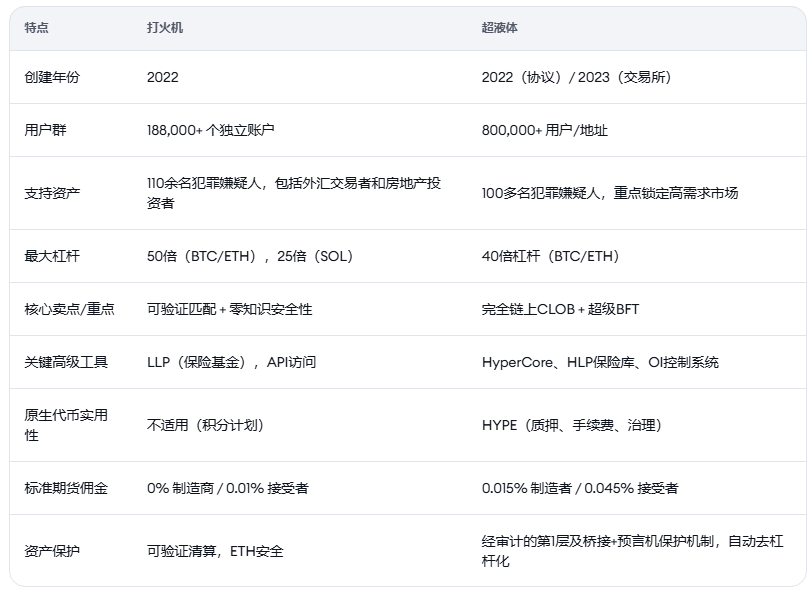Click the 50倍（BTC/ETH），25倍（SOL）cell
The width and height of the screenshot is (812, 591).
pos(250,256)
